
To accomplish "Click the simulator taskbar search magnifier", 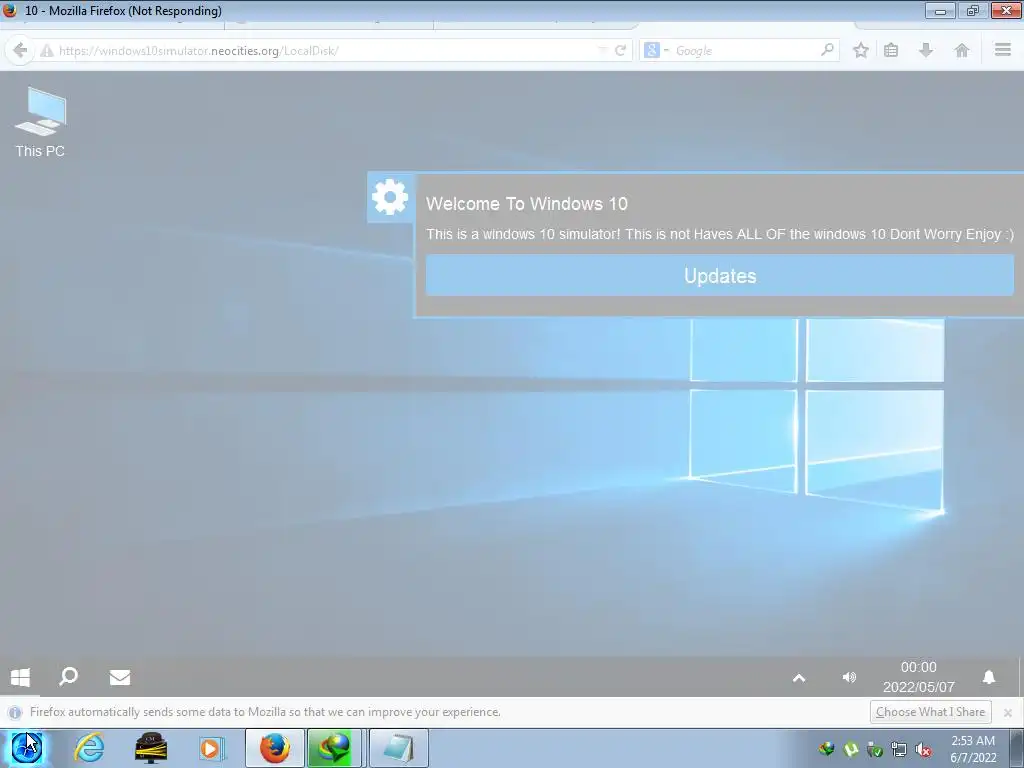I will click(69, 677).
